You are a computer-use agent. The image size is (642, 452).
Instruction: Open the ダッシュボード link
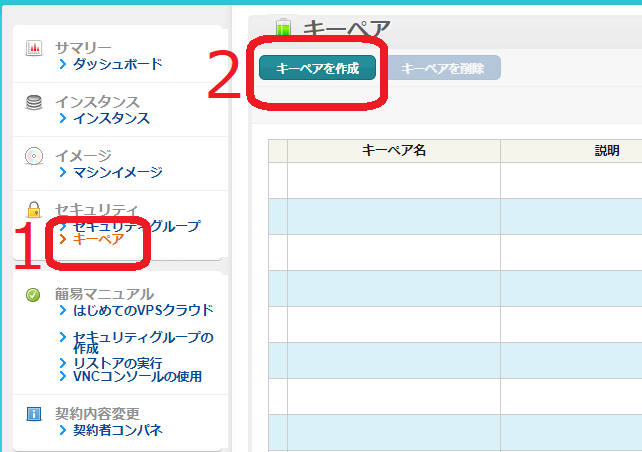click(x=117, y=64)
